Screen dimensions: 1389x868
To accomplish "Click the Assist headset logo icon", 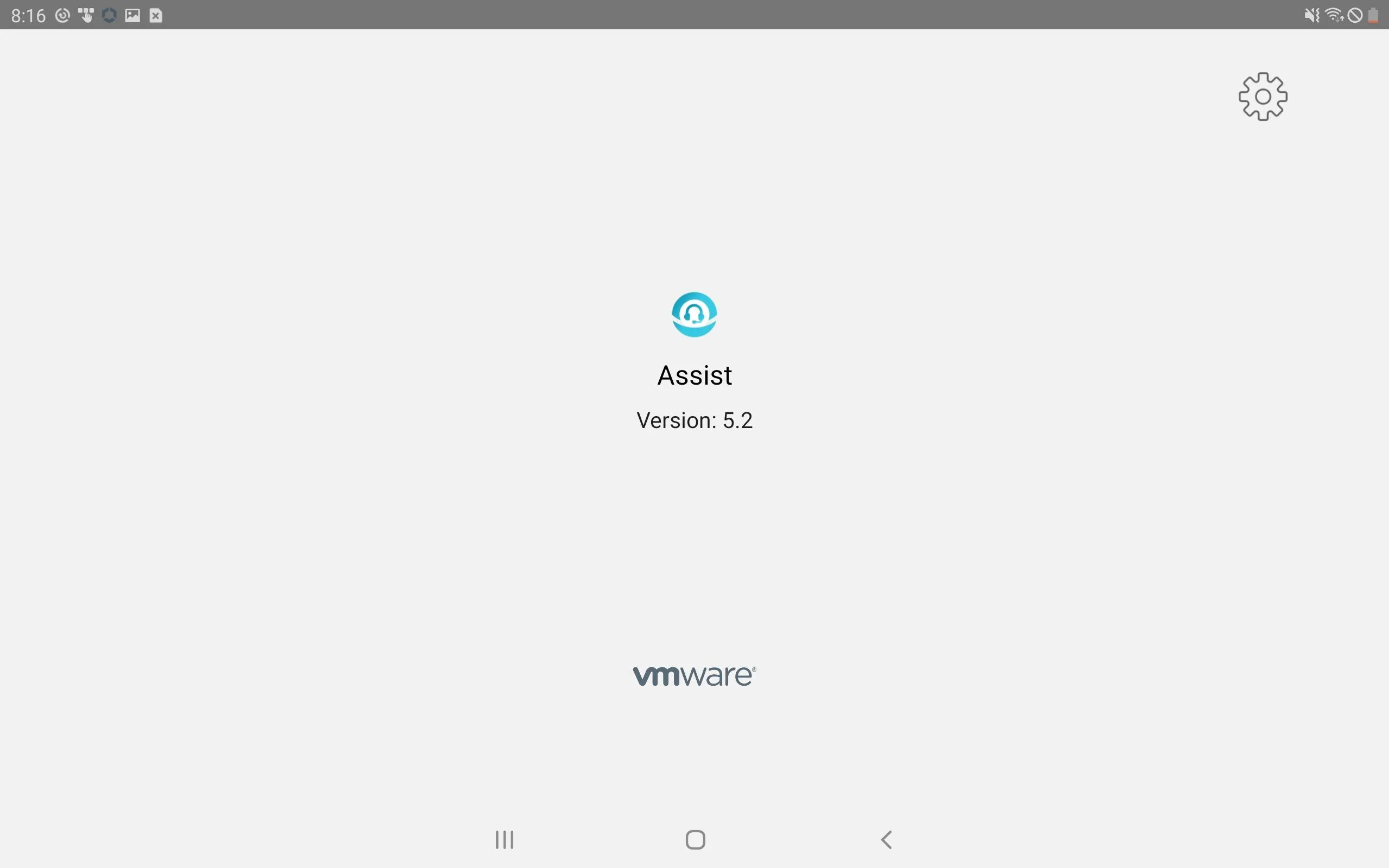I will tap(694, 314).
